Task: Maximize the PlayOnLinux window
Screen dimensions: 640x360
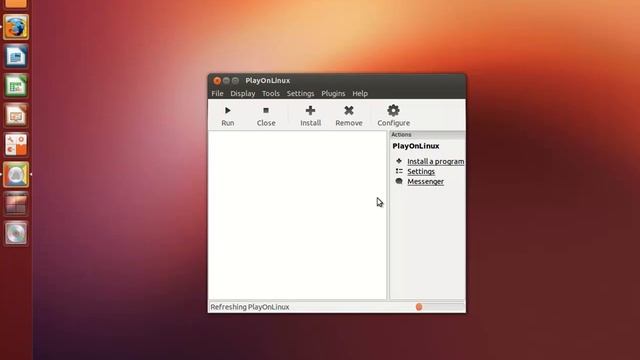Action: pyautogui.click(x=235, y=81)
